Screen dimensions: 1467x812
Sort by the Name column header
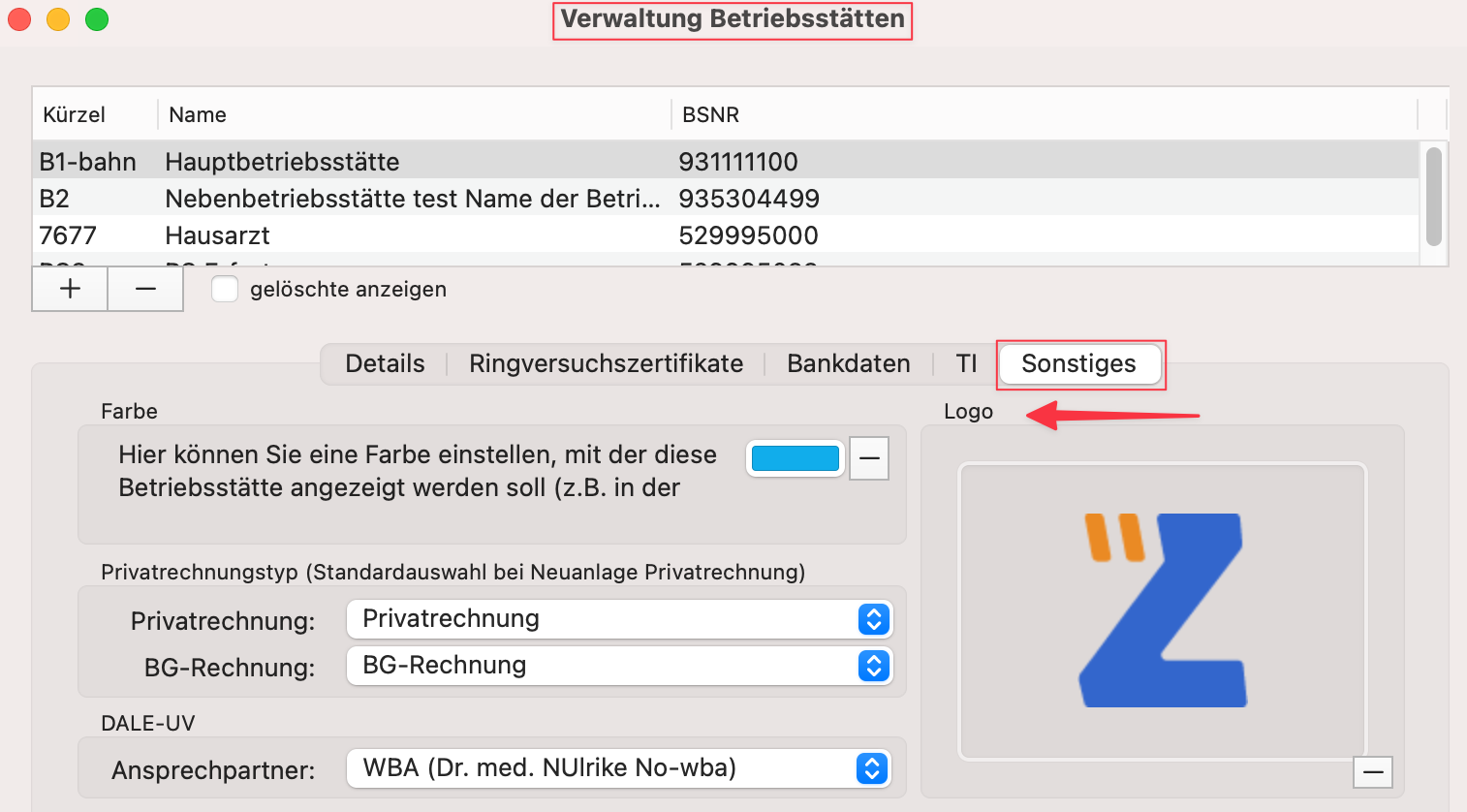[415, 114]
